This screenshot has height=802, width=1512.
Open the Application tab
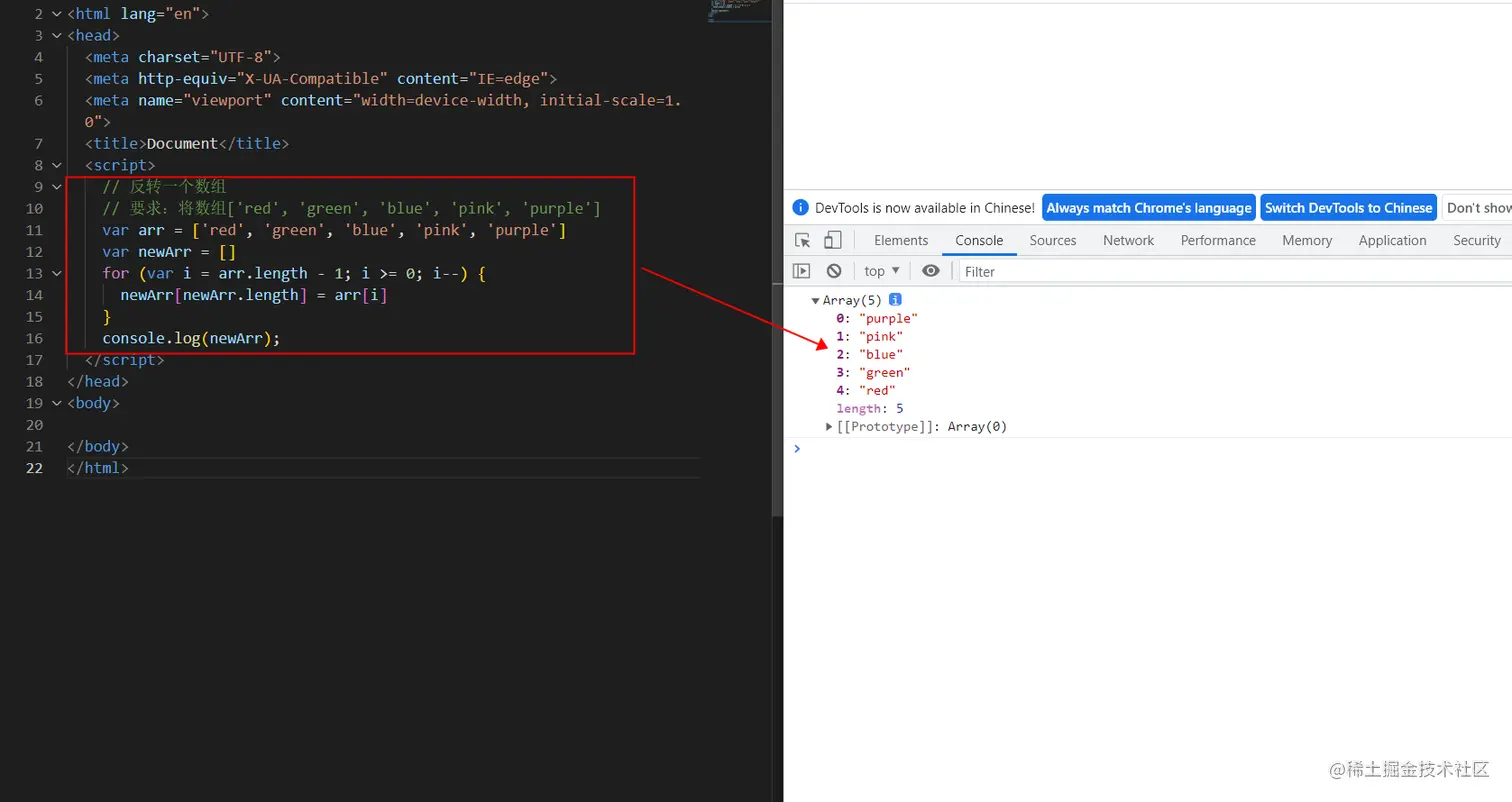[x=1392, y=240]
